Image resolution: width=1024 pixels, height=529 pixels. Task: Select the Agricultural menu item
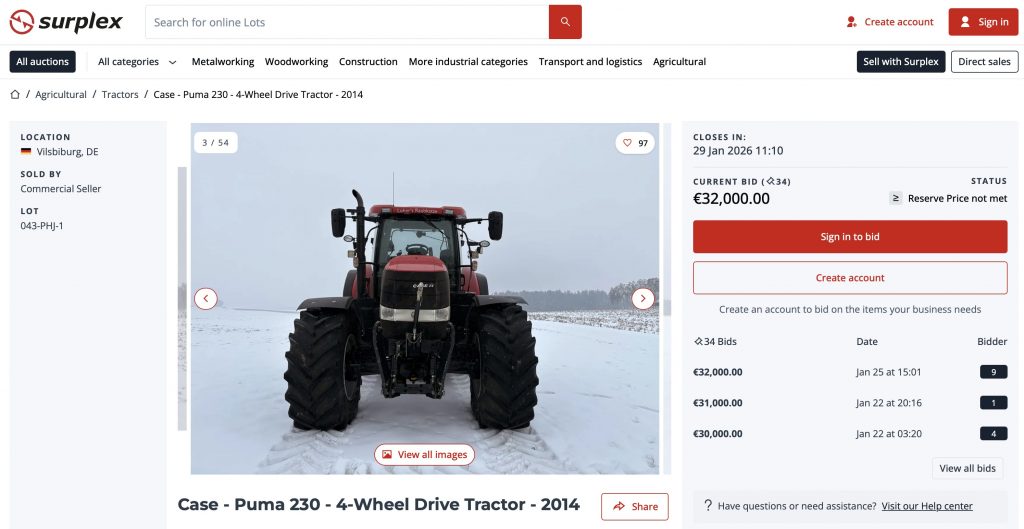tap(679, 62)
